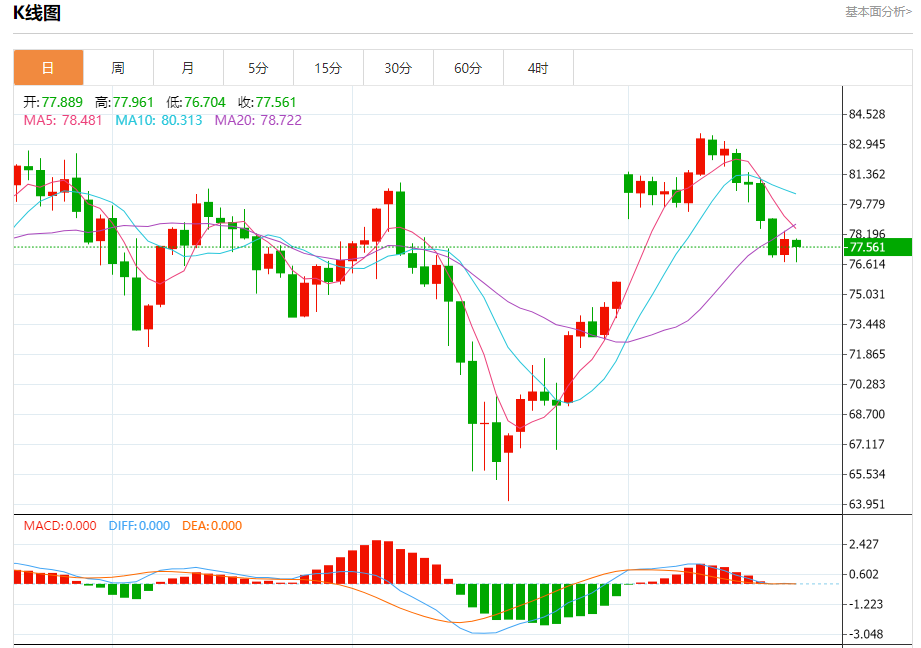The height and width of the screenshot is (648, 921).
Task: Click the DEA:0.000 label
Action: click(x=212, y=526)
